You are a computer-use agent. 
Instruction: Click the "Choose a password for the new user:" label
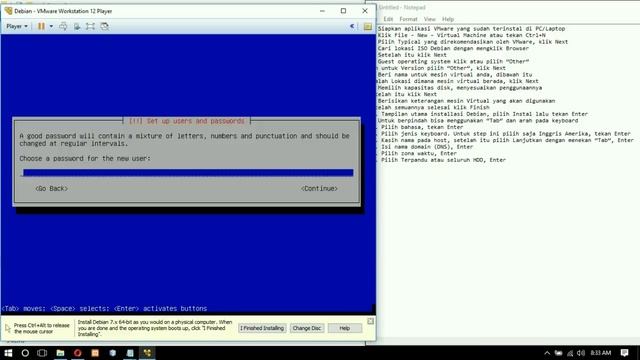pyautogui.click(x=85, y=158)
